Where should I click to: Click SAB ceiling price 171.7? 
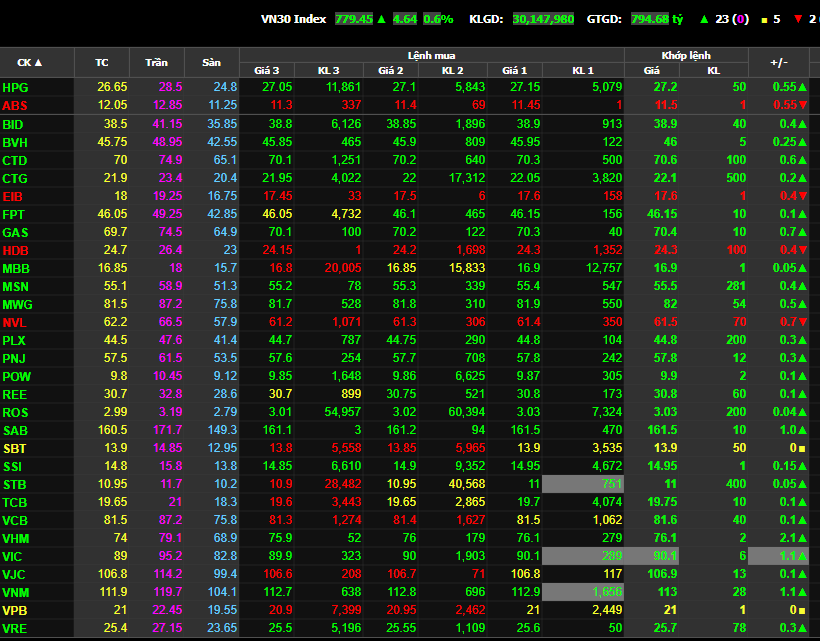click(x=167, y=430)
